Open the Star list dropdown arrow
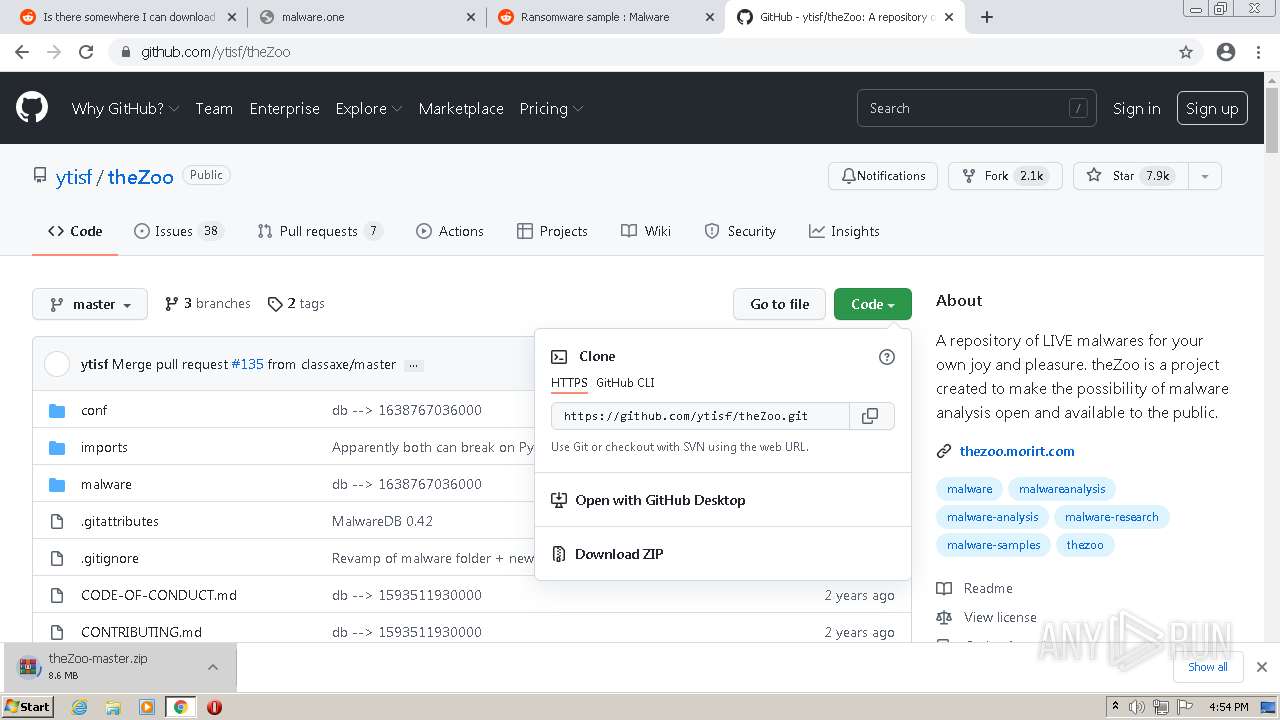The height and width of the screenshot is (720, 1280). tap(1205, 176)
